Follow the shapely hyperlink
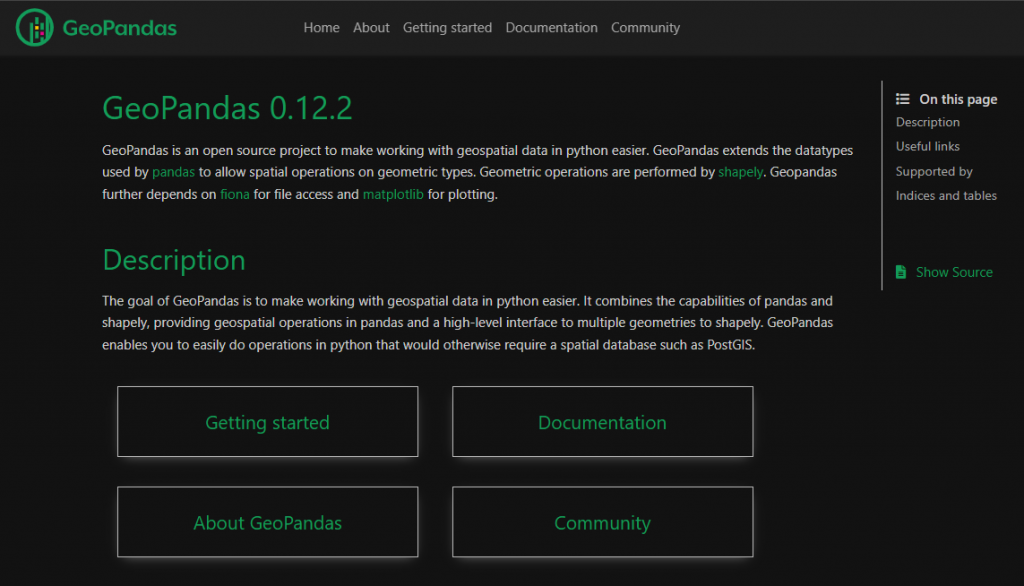Viewport: 1024px width, 586px height. click(x=740, y=172)
